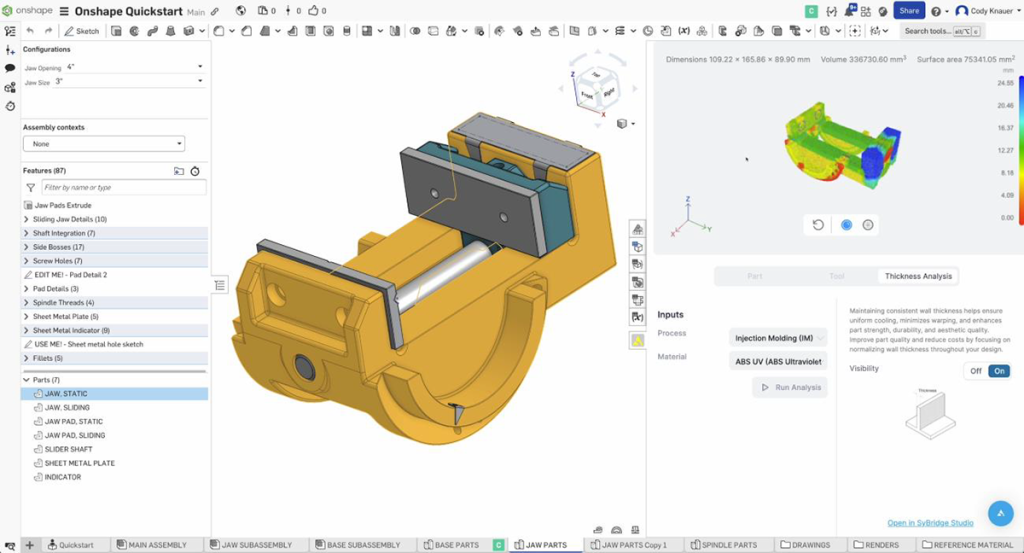The image size is (1024, 553).
Task: Select the Chamfer tool icon
Action: pos(247,31)
